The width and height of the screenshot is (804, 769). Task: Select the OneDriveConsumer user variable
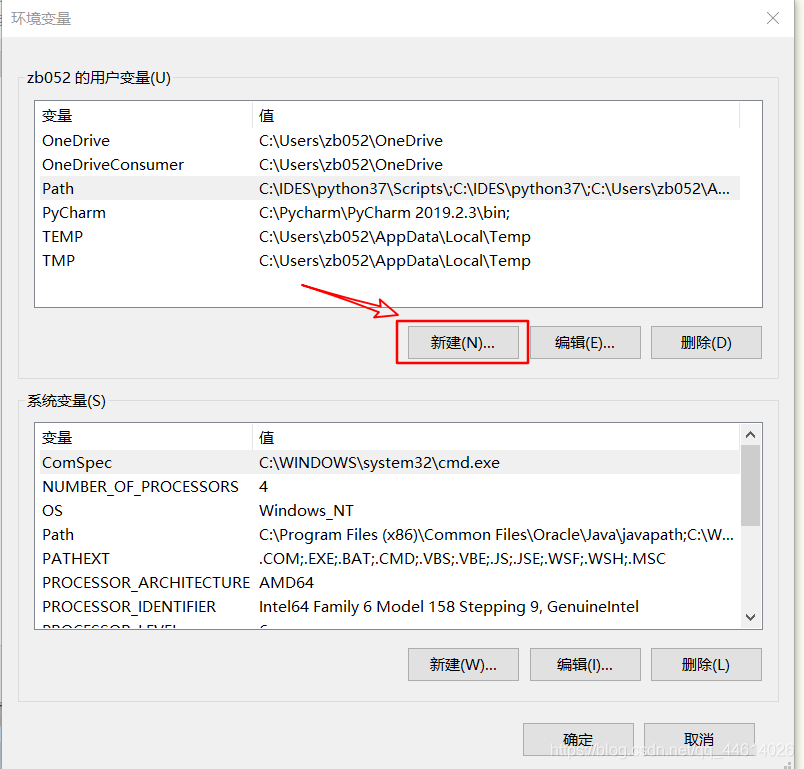point(390,165)
